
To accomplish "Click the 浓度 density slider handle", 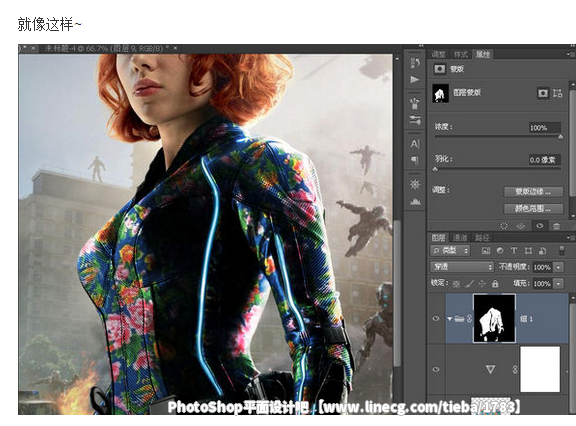I will (561, 137).
